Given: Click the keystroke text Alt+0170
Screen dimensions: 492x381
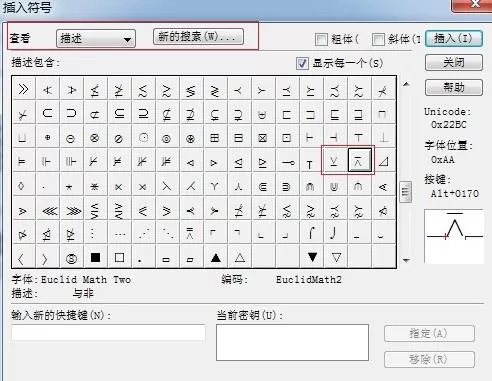Looking at the screenshot, I should [x=455, y=194].
